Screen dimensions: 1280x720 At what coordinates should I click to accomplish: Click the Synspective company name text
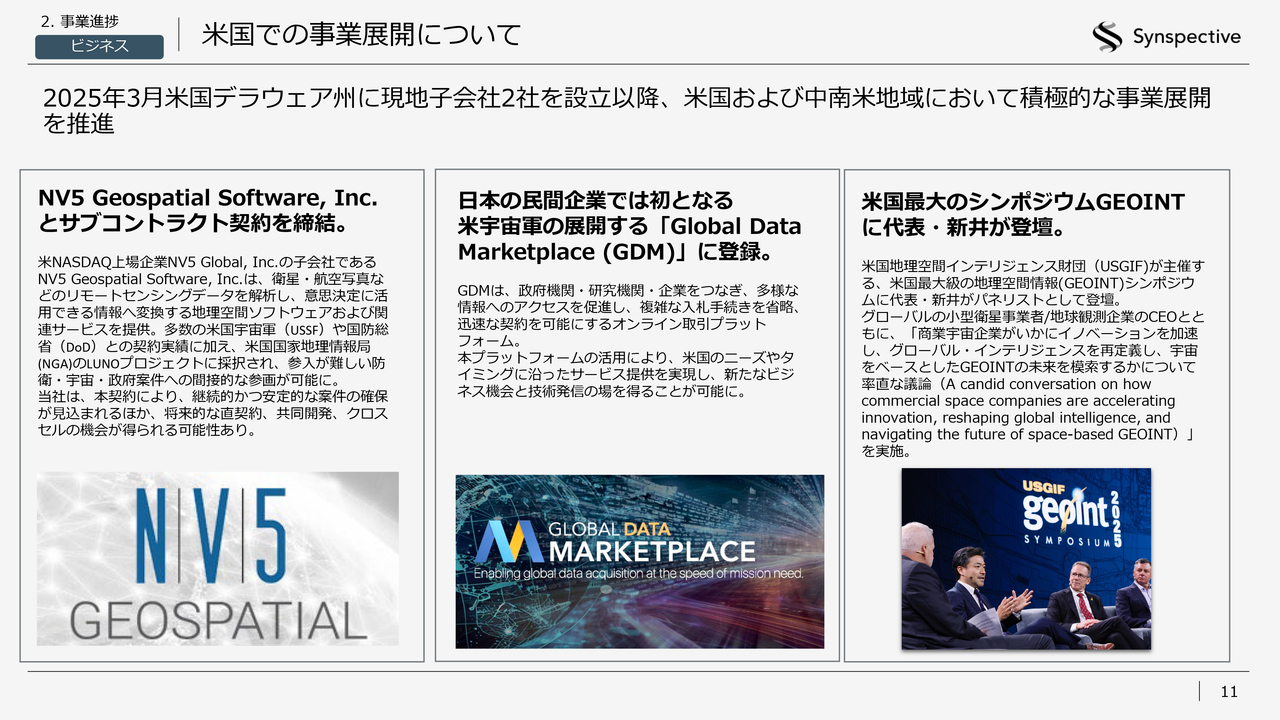point(1186,37)
